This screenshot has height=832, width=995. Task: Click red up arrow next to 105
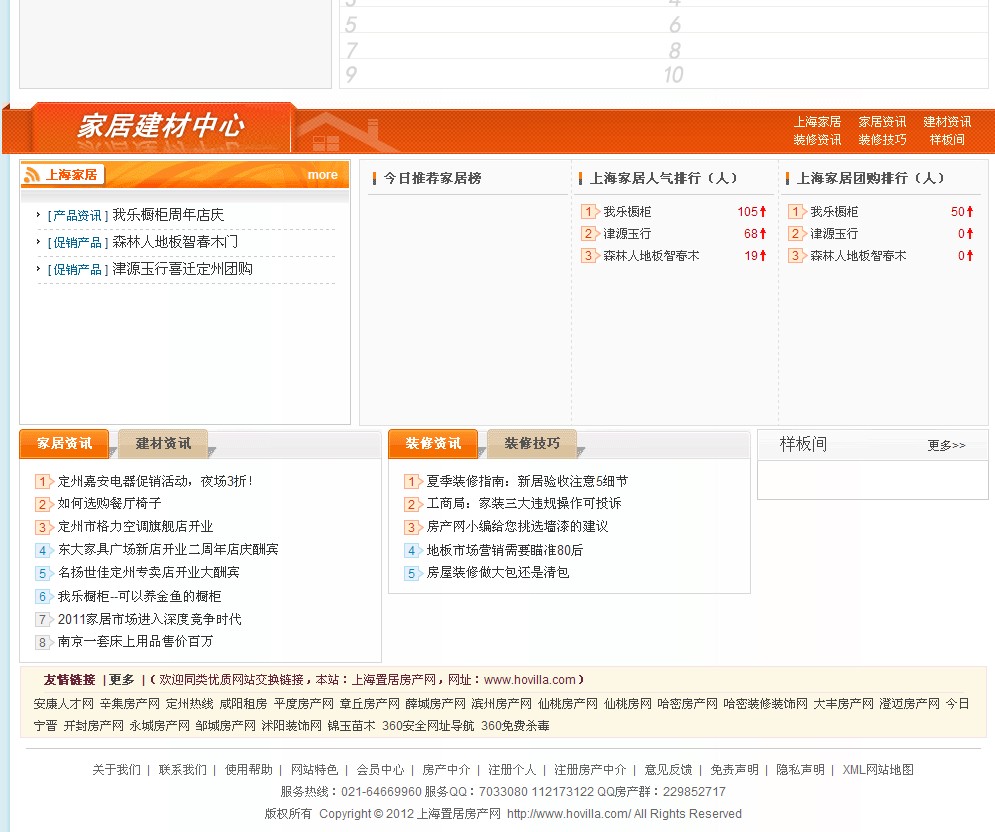tap(763, 212)
